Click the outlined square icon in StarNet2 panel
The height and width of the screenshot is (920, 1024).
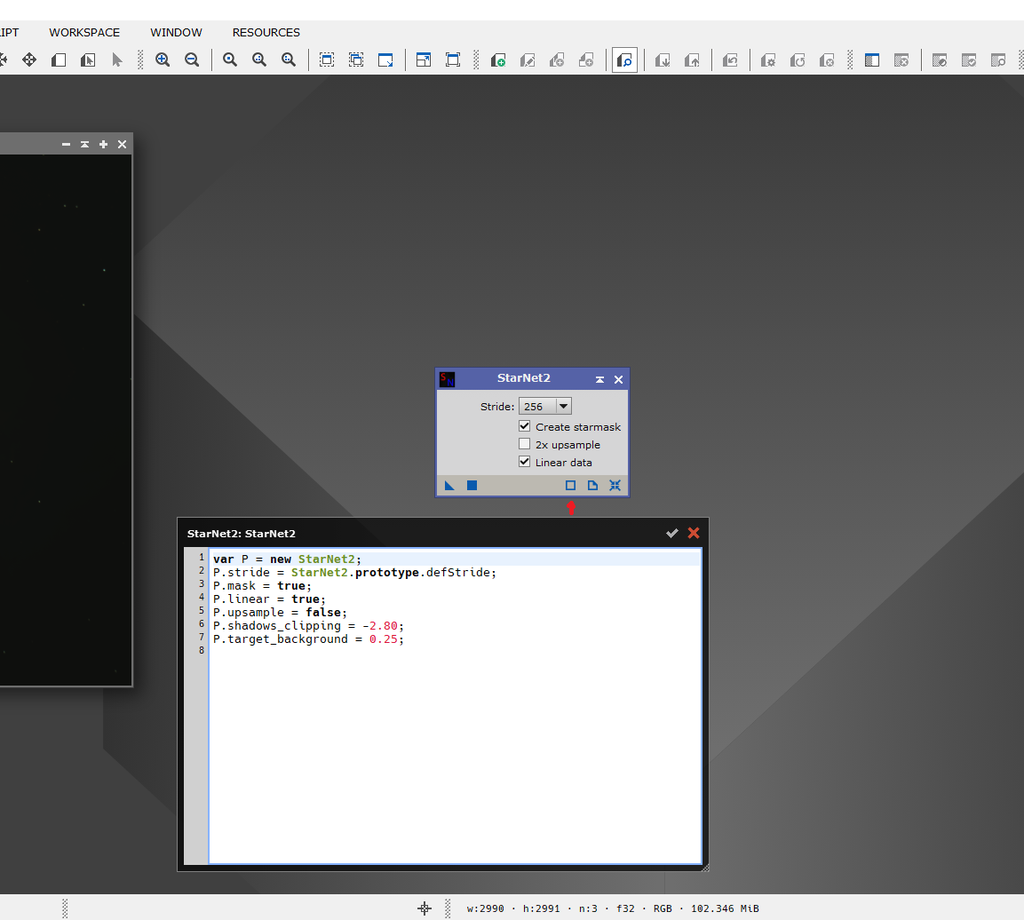point(570,485)
